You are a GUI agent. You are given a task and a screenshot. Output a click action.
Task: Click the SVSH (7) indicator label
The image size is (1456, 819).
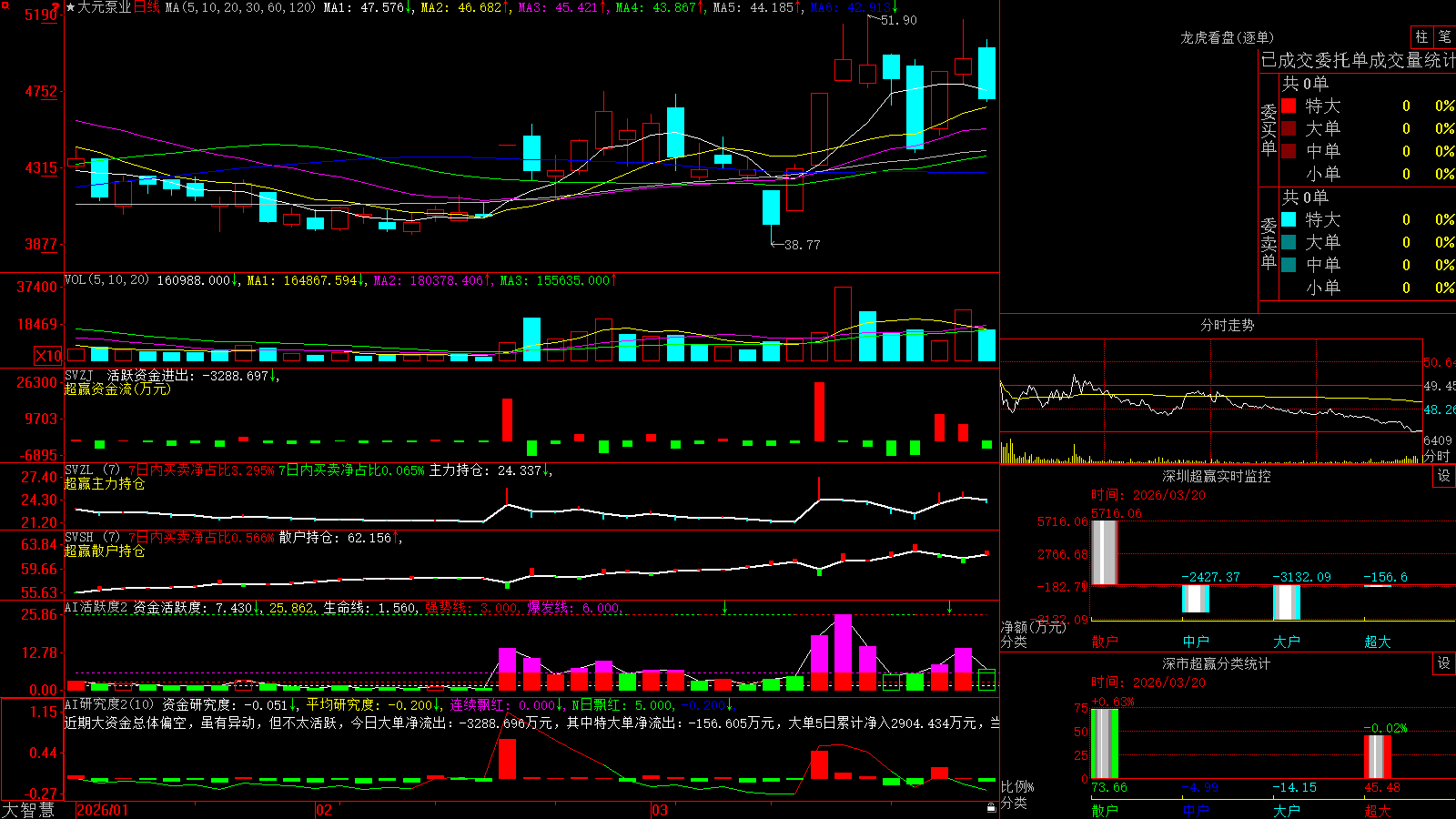92,538
